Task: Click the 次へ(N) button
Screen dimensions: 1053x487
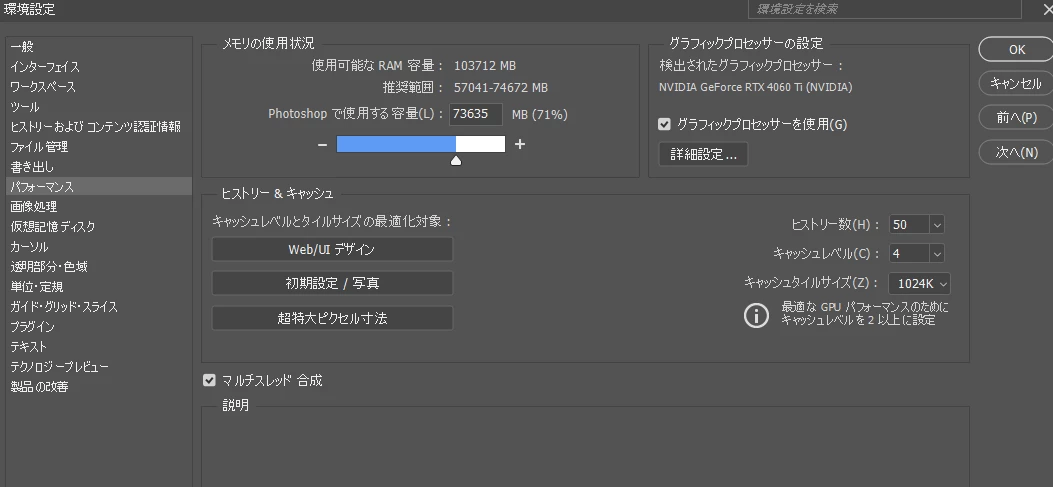Action: [1017, 152]
